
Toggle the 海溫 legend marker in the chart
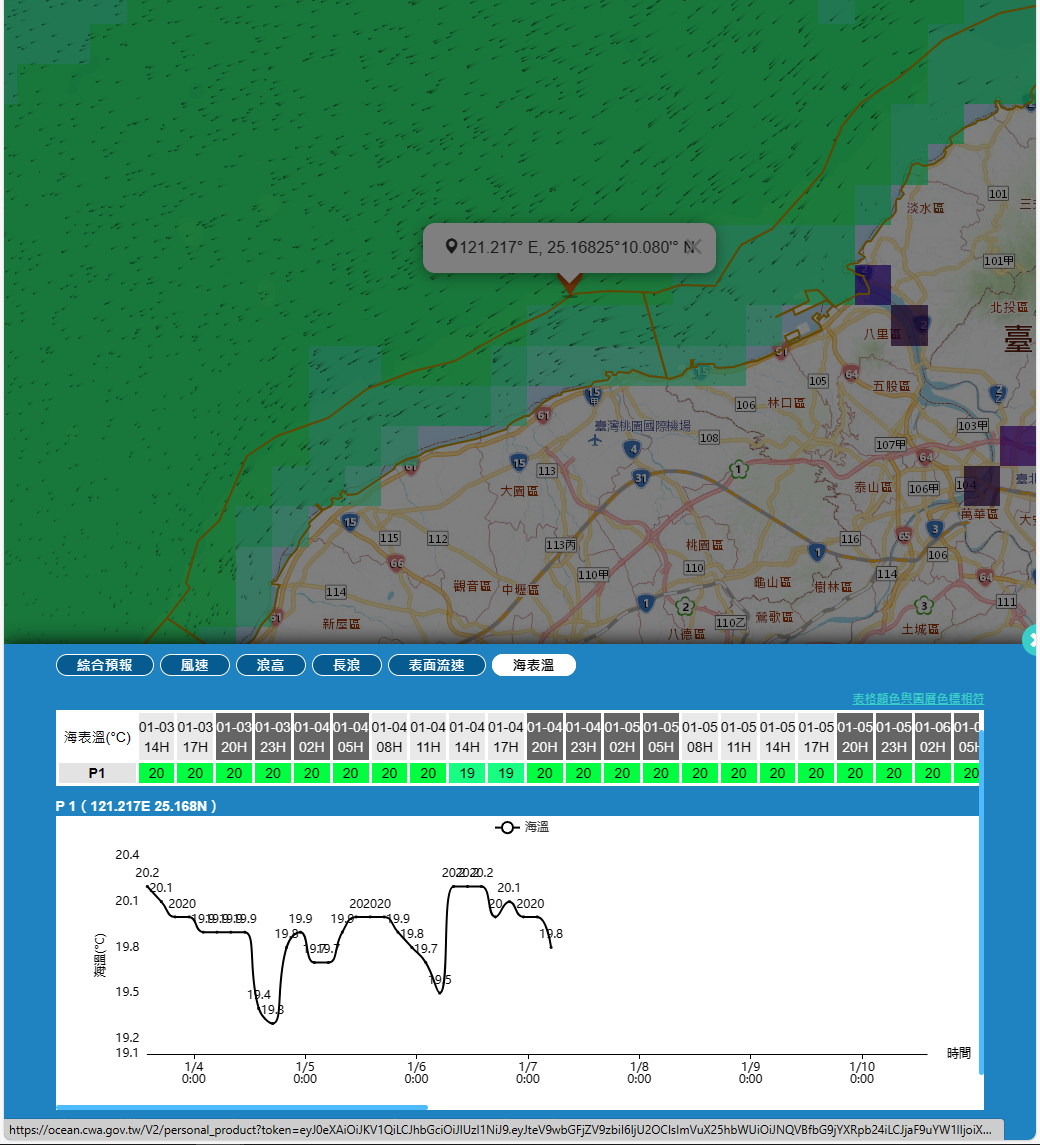[507, 827]
